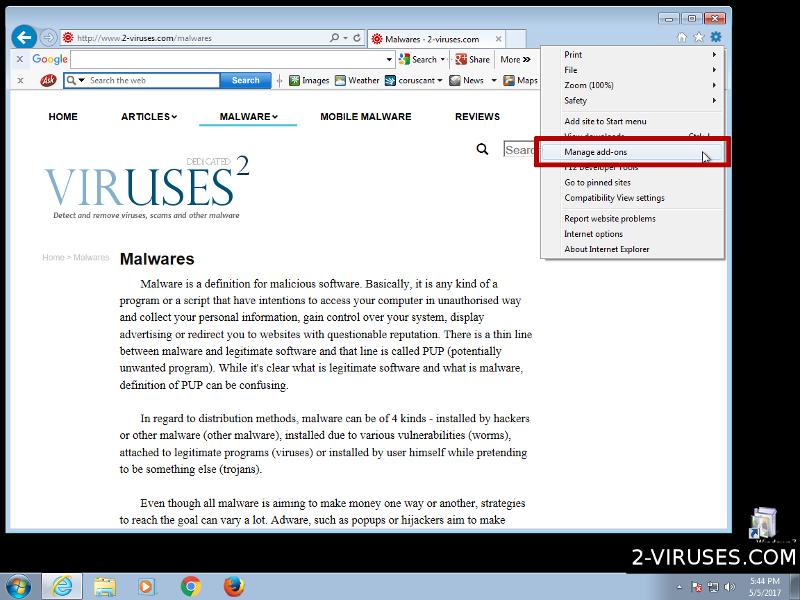Open Compatibility View settings
This screenshot has width=800, height=600.
point(633,197)
